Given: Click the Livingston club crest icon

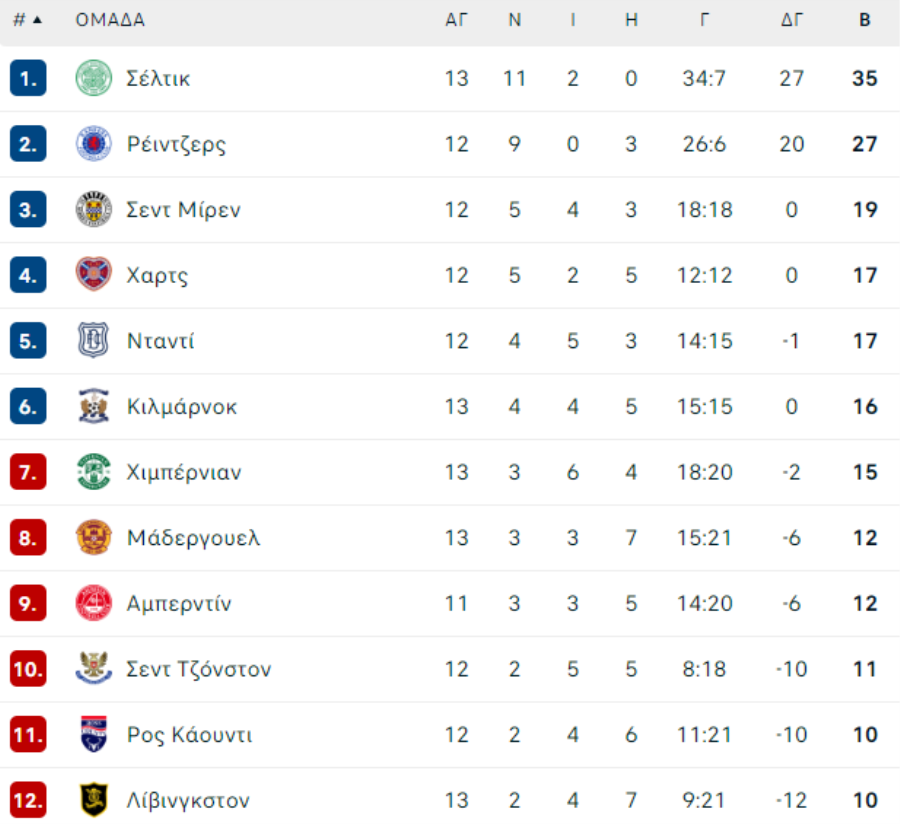Looking at the screenshot, I should (94, 801).
